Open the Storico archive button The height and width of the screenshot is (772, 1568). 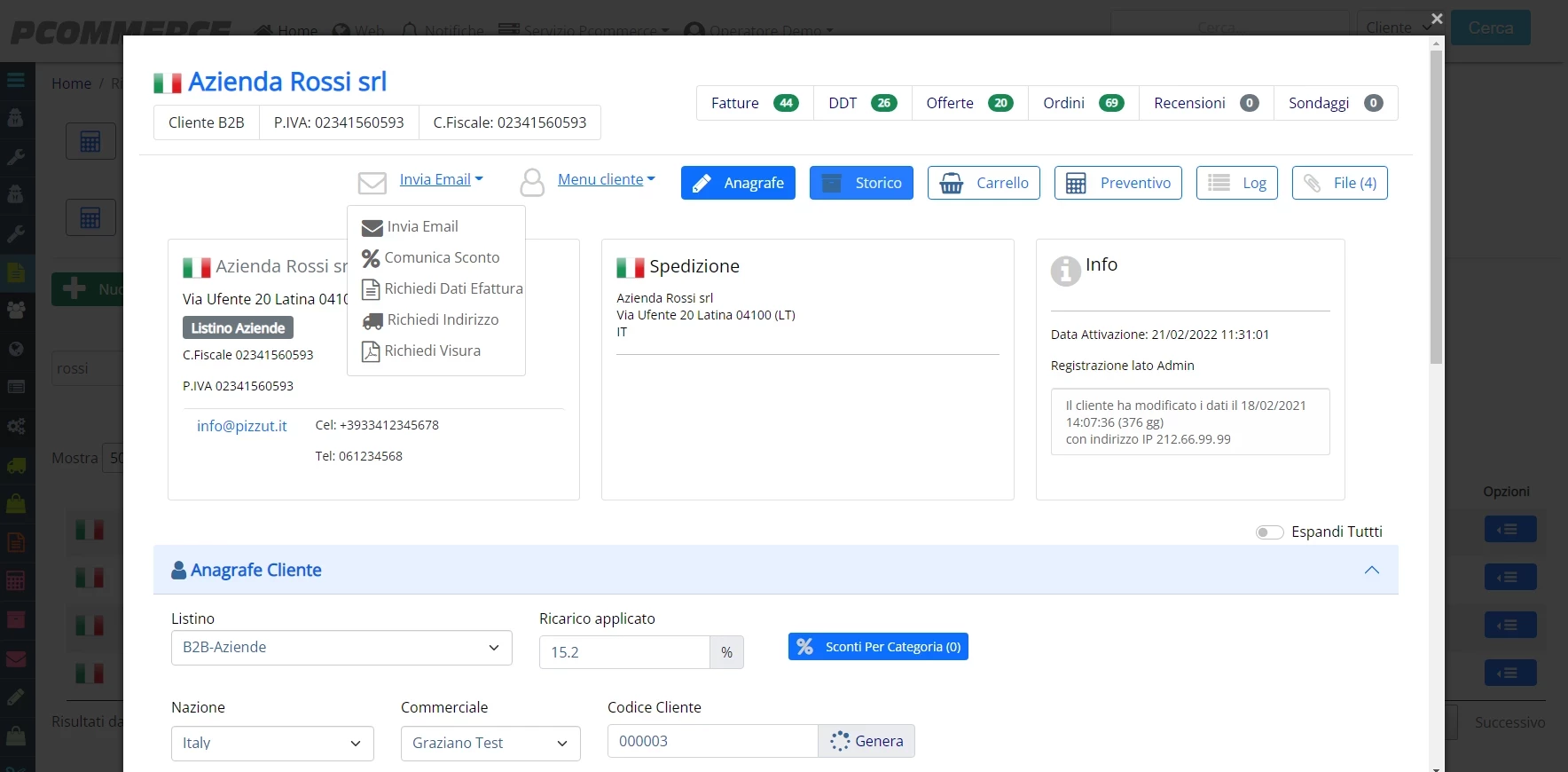[861, 183]
